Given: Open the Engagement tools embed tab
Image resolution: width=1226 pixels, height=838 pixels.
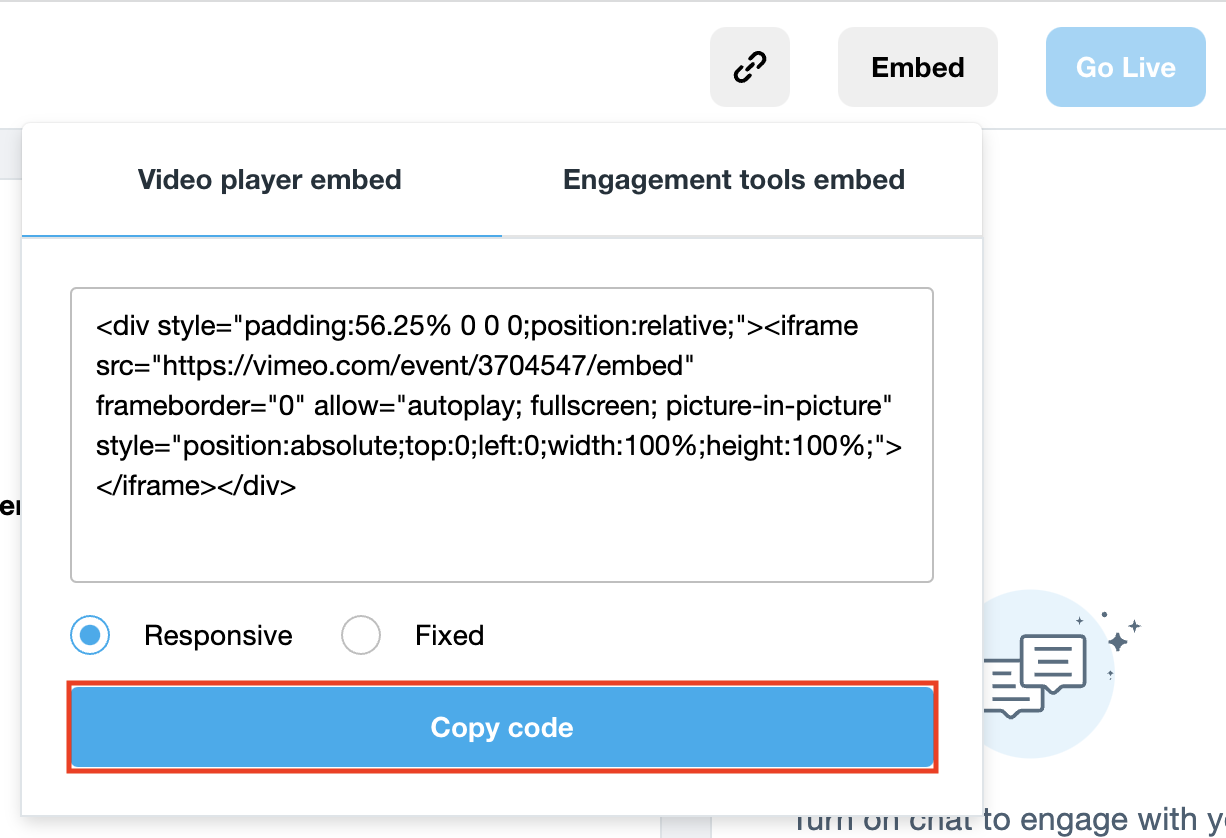Looking at the screenshot, I should (x=734, y=180).
